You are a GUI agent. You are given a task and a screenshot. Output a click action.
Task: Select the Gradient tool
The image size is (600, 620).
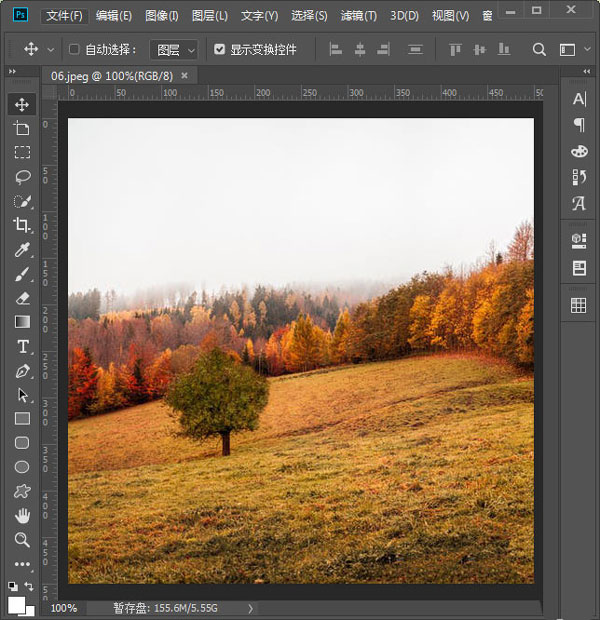(22, 322)
